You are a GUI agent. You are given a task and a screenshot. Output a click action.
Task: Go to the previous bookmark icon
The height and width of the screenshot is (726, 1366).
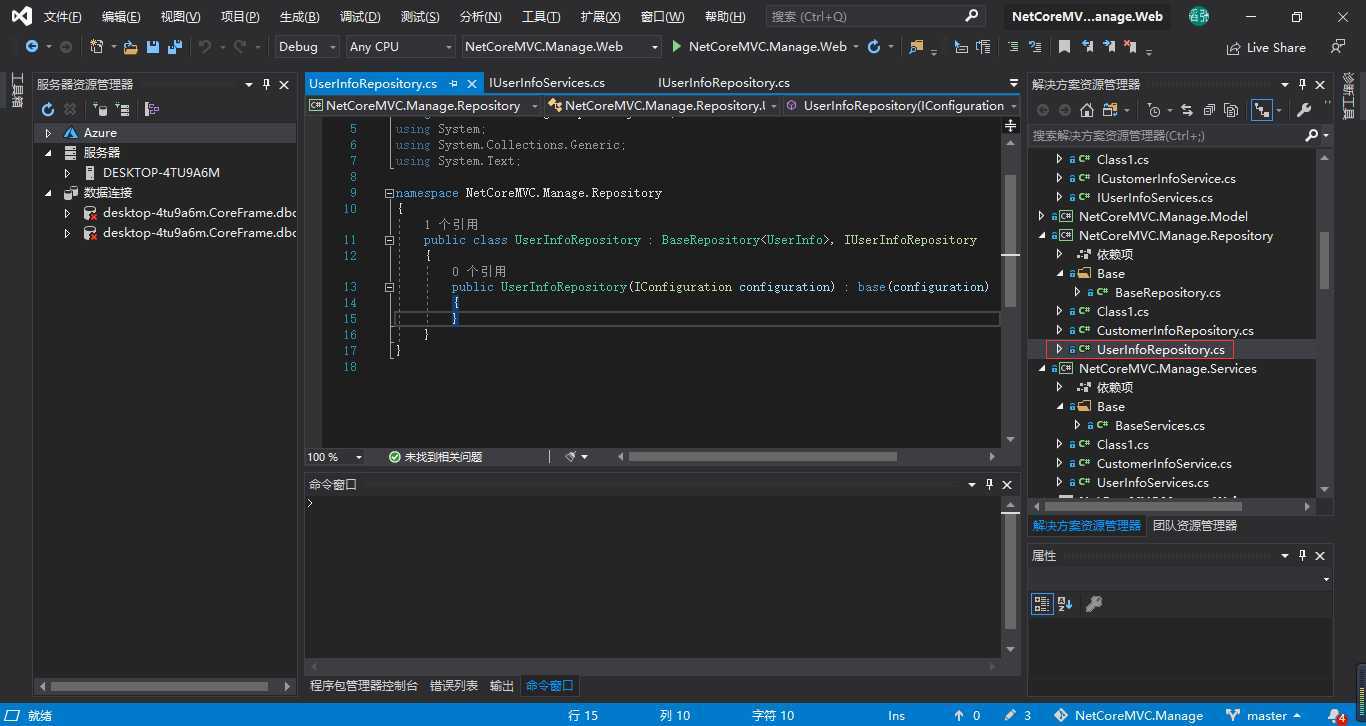pyautogui.click(x=1087, y=47)
